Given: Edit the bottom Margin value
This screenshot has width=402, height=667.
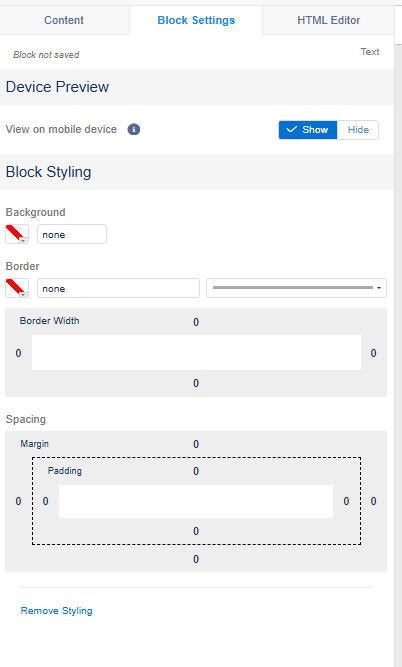Looking at the screenshot, I should pyautogui.click(x=196, y=559).
